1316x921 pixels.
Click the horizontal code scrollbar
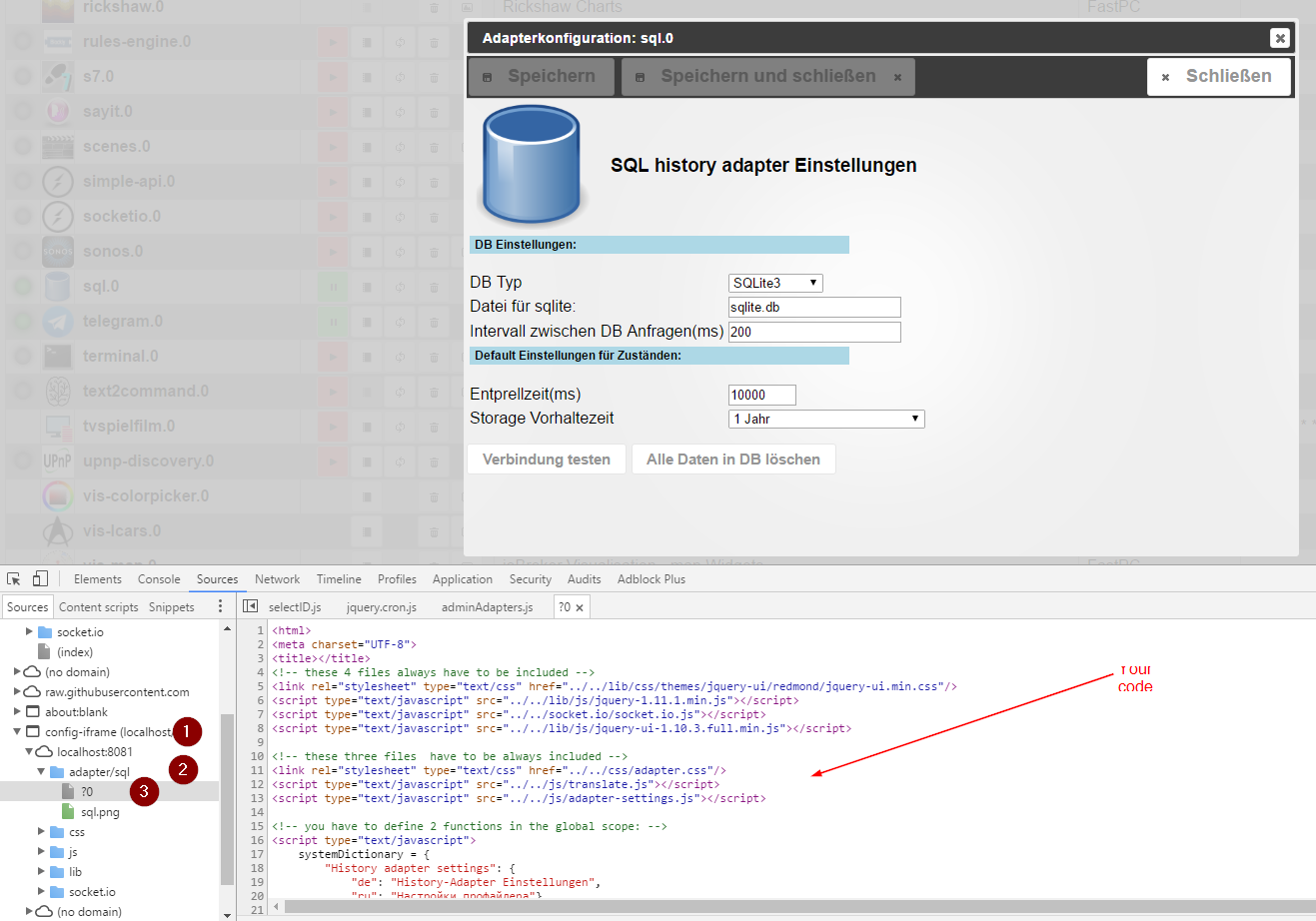click(799, 906)
